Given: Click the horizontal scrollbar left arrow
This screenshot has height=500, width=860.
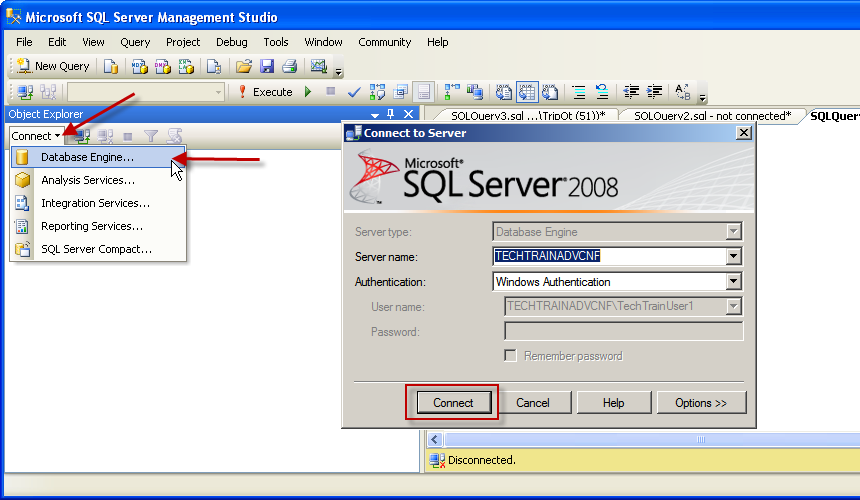Looking at the screenshot, I should click(435, 439).
